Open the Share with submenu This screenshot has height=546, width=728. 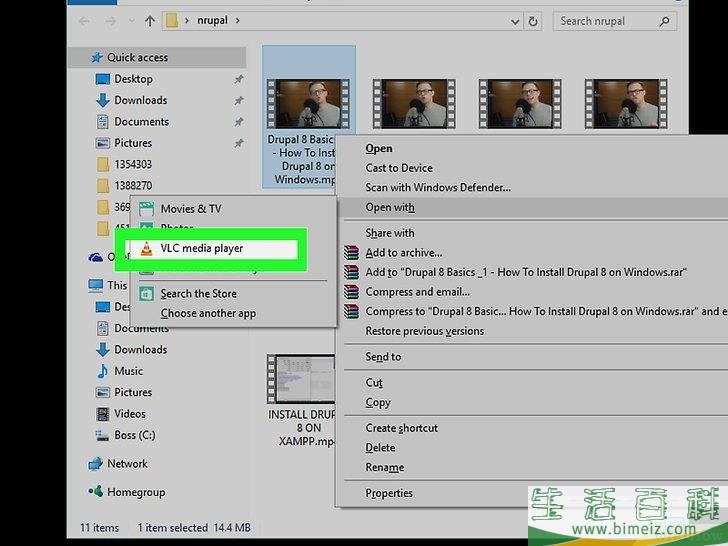(390, 233)
